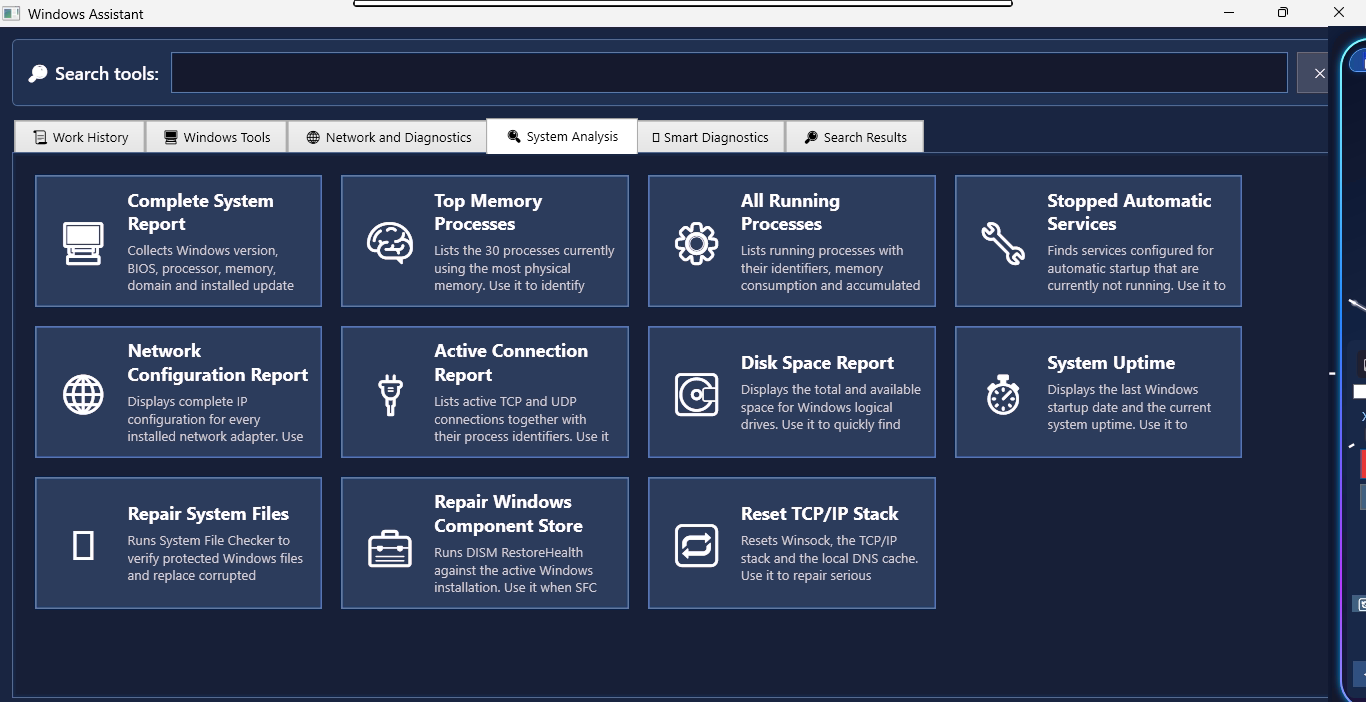
Task: Click the rectangle icon on Repair System Files
Action: tap(83, 545)
